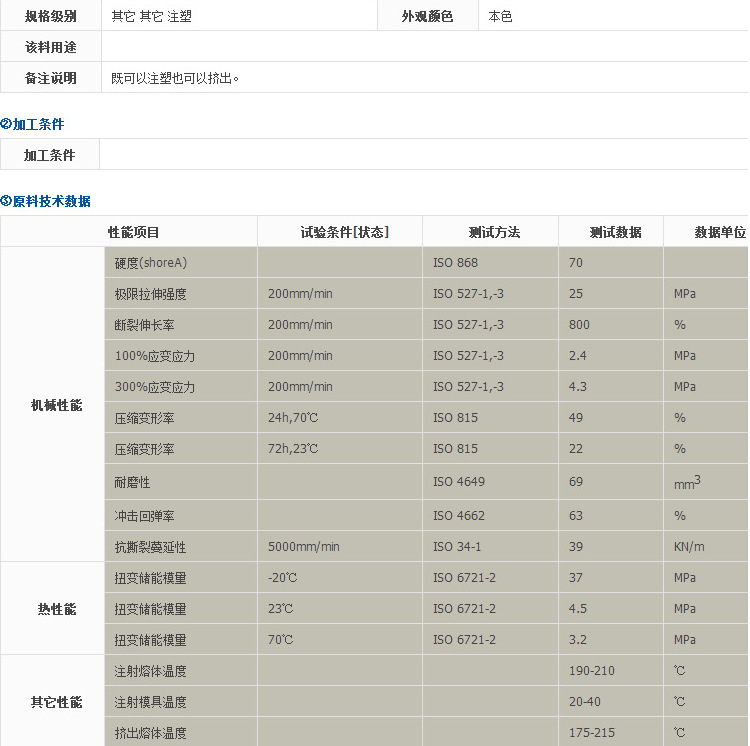This screenshot has height=746, width=750.
Task: Click the 72h,23℃ test condition
Action: pyautogui.click(x=293, y=449)
